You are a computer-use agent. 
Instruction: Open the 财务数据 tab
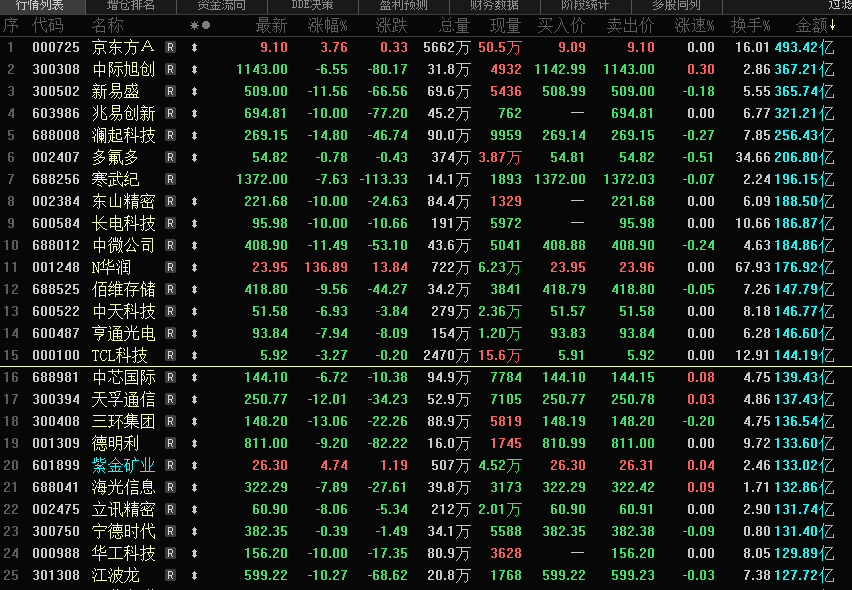pyautogui.click(x=494, y=5)
